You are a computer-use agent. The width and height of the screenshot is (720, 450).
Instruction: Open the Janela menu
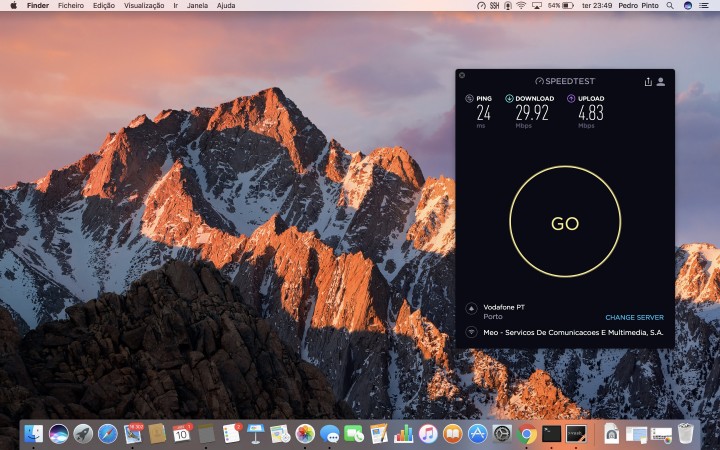(x=198, y=6)
